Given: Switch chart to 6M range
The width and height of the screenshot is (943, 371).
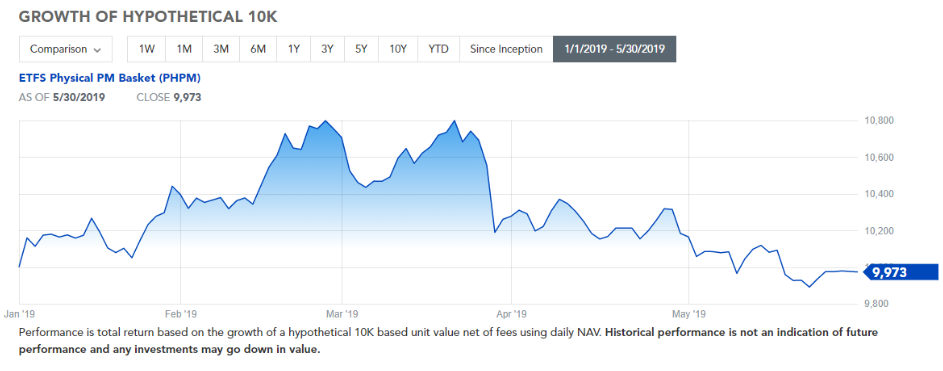Looking at the screenshot, I should click(258, 49).
